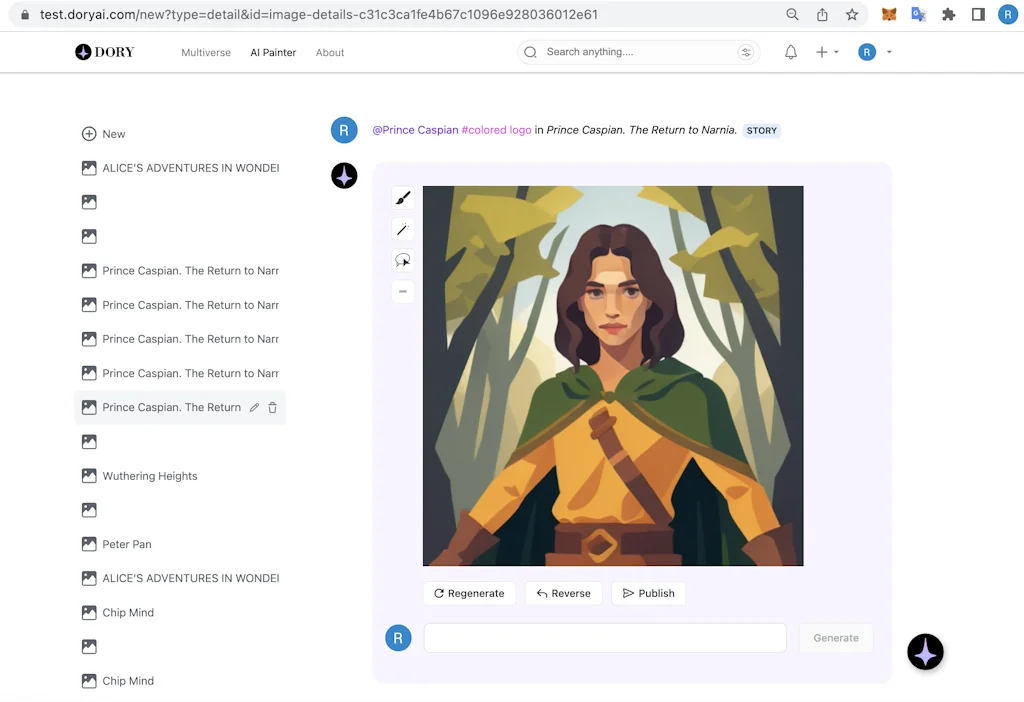Delete selected Prince Caspian item with trash icon

pyautogui.click(x=272, y=408)
